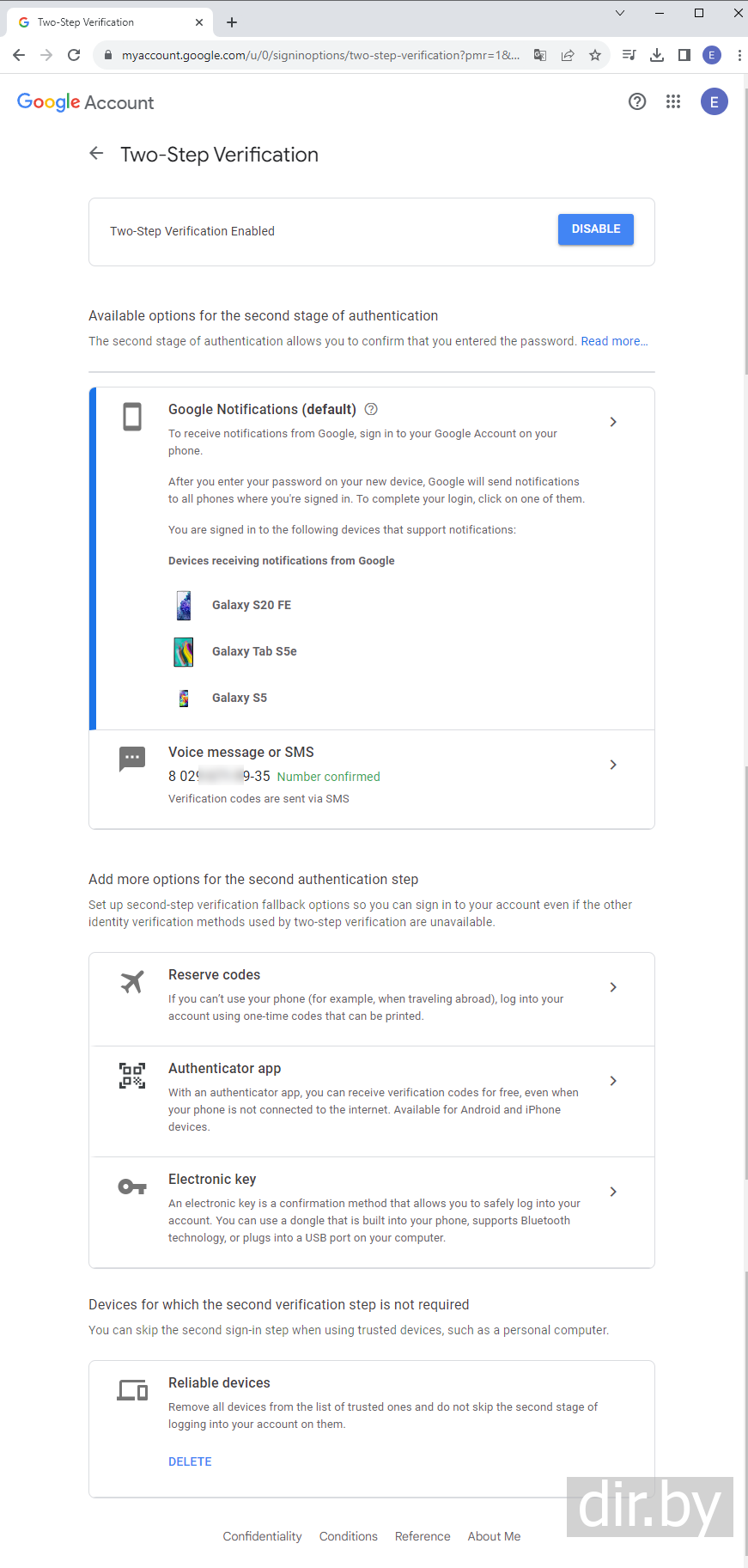Click the translate page icon in address bar

tap(540, 56)
